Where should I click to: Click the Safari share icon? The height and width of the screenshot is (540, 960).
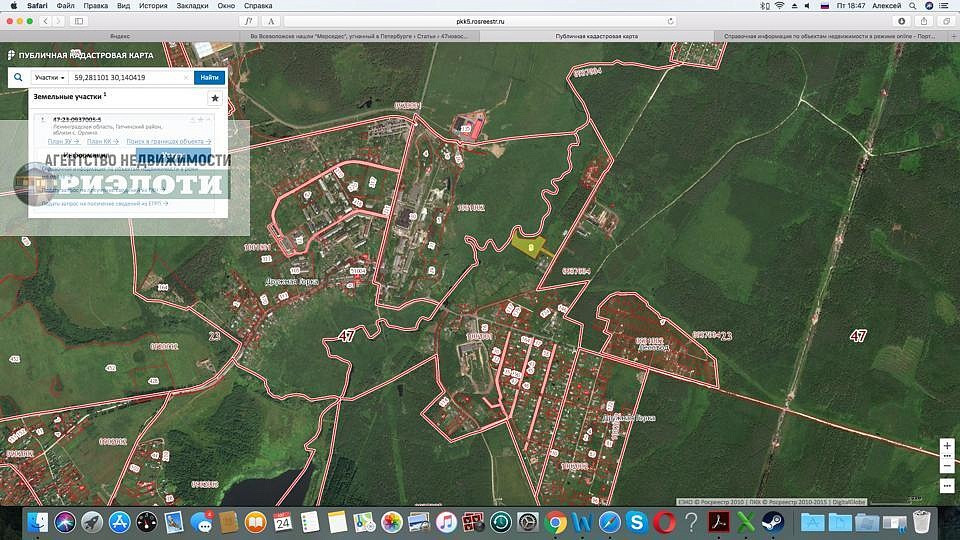pyautogui.click(x=924, y=21)
